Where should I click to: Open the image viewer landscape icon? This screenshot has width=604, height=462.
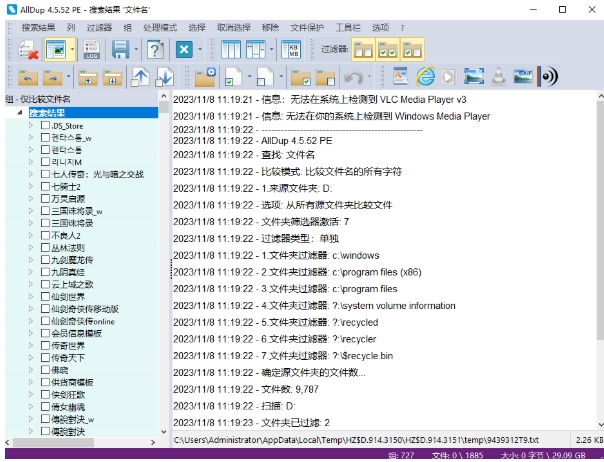[474, 76]
